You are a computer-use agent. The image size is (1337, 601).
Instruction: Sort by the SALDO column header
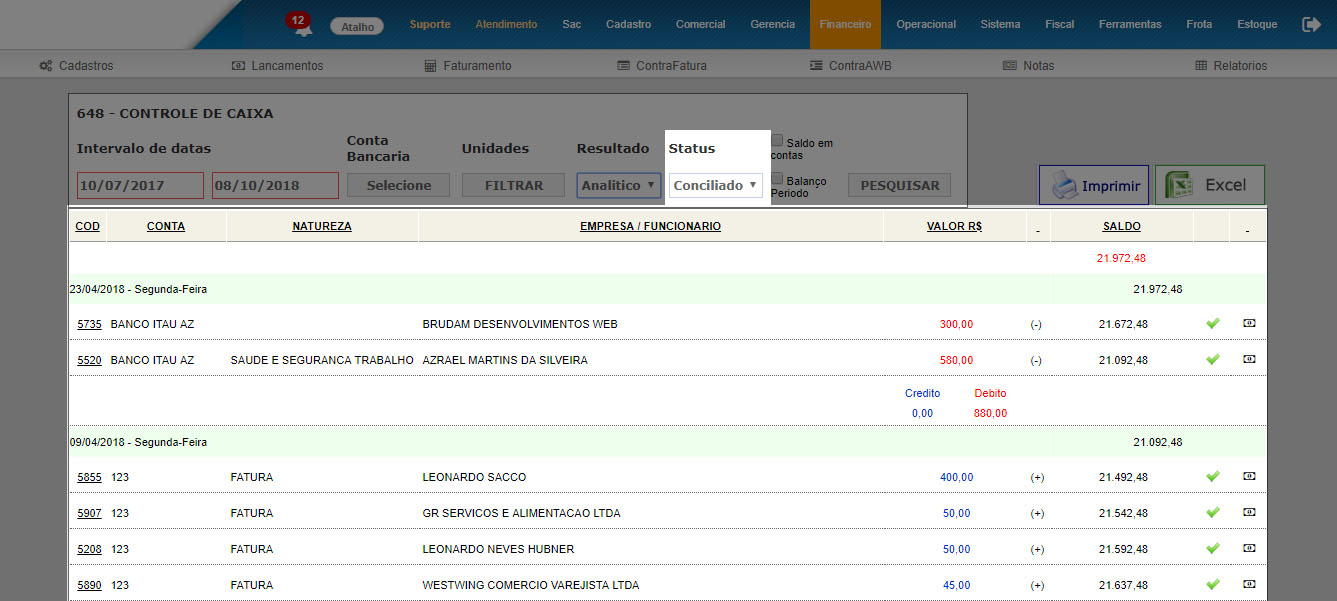(1121, 227)
